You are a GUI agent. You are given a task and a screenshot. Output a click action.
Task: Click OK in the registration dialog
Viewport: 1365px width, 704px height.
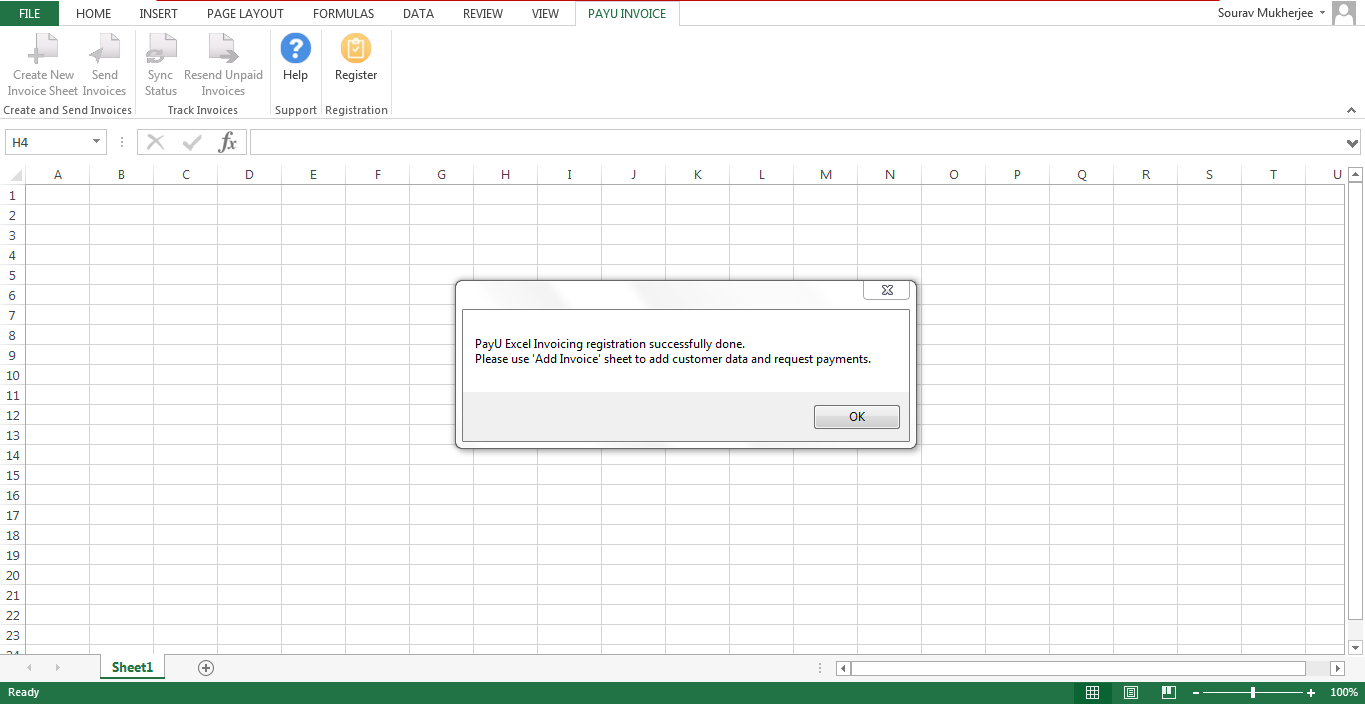(857, 417)
